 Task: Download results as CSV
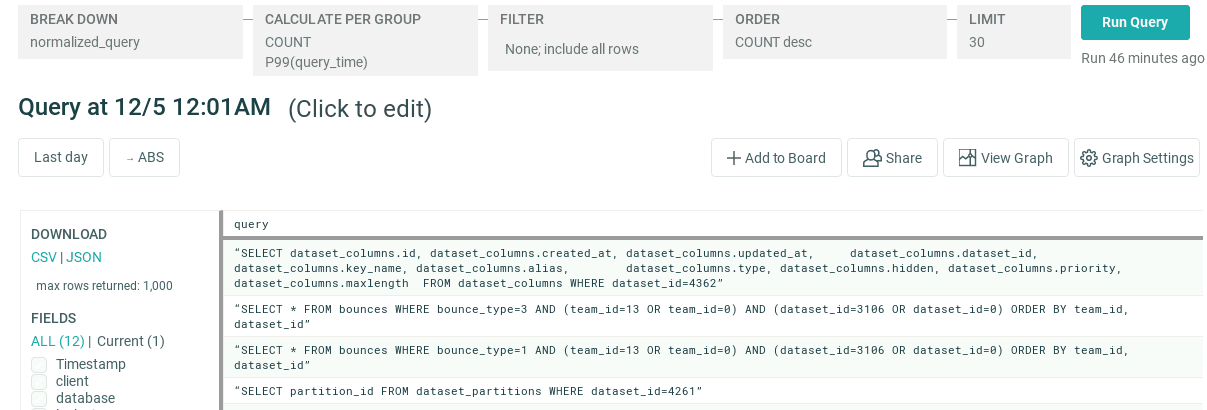[43, 257]
